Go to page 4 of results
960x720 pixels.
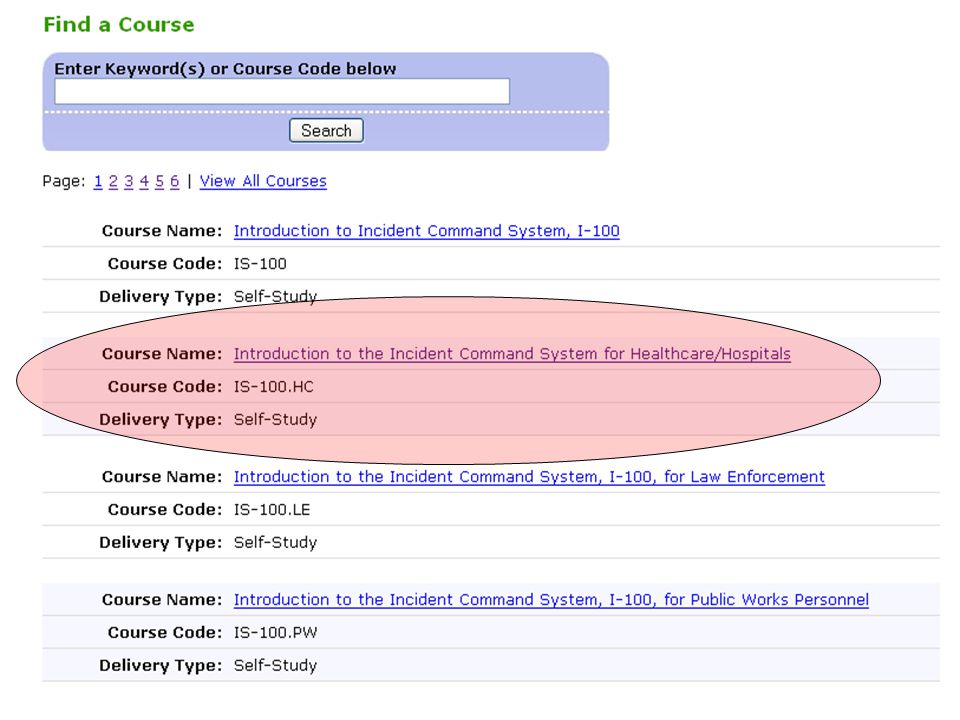click(x=144, y=181)
